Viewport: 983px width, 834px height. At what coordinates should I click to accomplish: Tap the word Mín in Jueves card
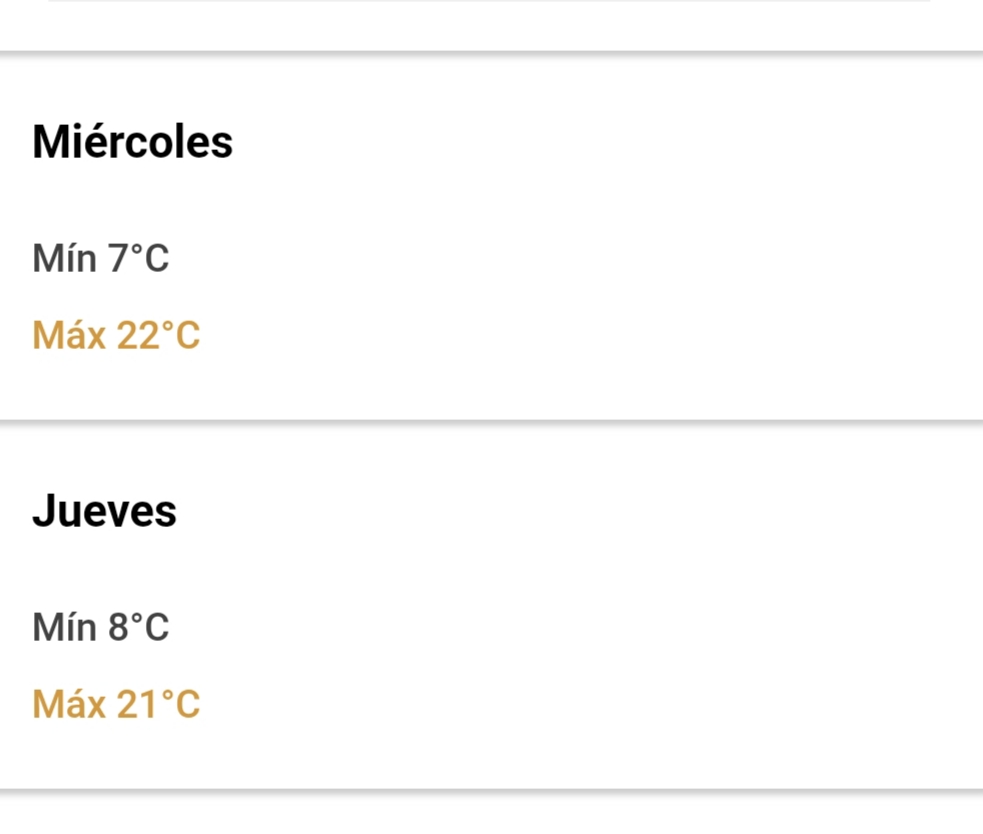click(x=64, y=628)
